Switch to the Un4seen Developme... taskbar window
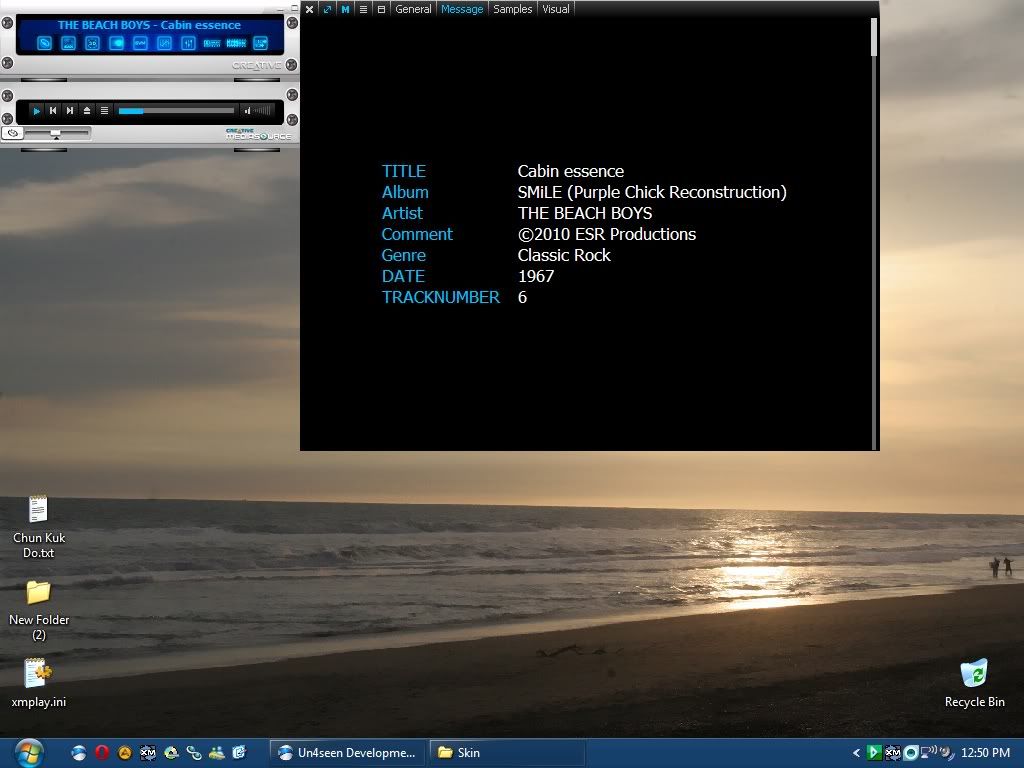Viewport: 1024px width, 768px height. click(x=348, y=753)
